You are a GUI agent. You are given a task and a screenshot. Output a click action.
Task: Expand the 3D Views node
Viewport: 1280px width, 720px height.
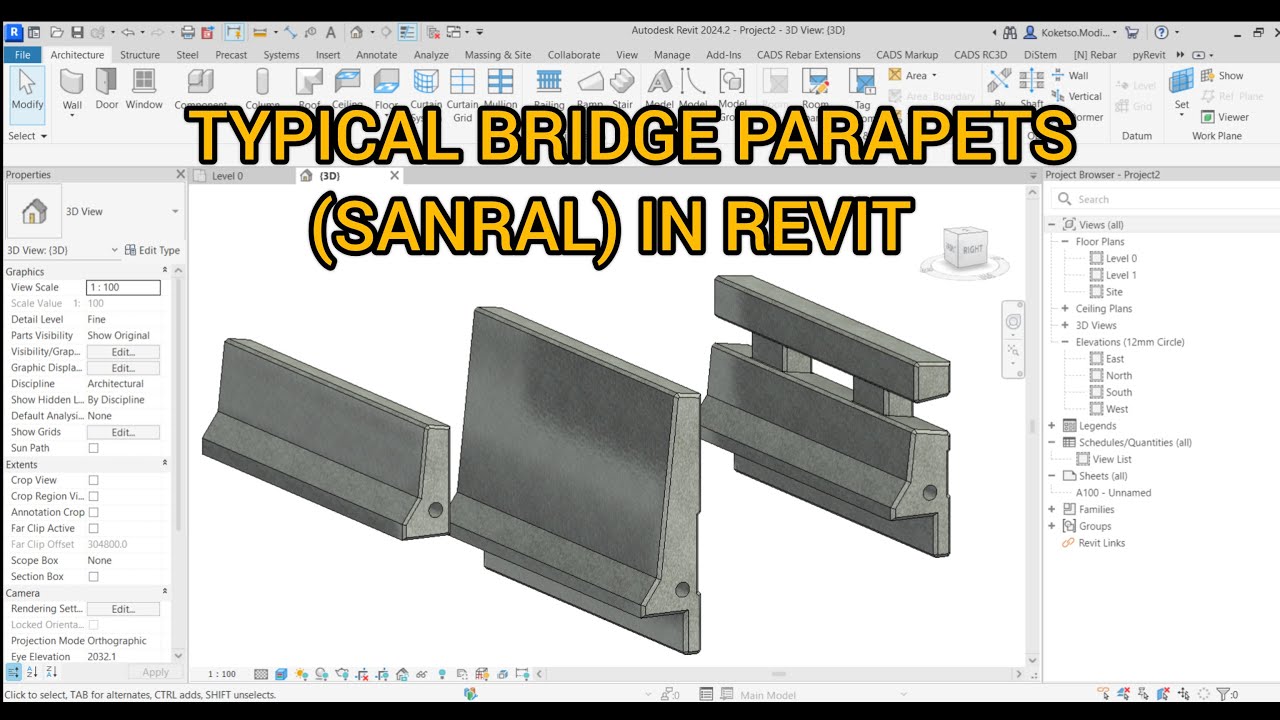click(1065, 325)
